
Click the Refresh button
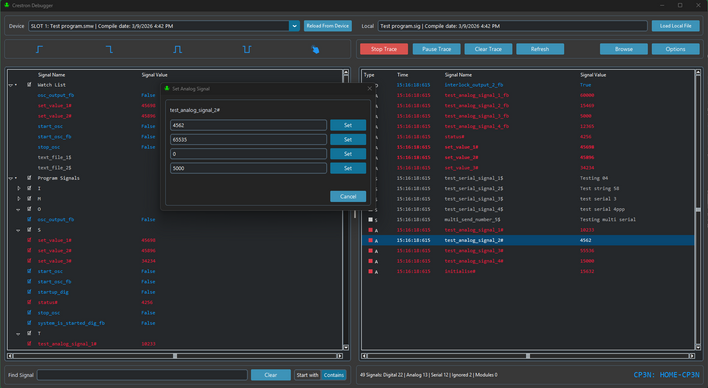(540, 49)
